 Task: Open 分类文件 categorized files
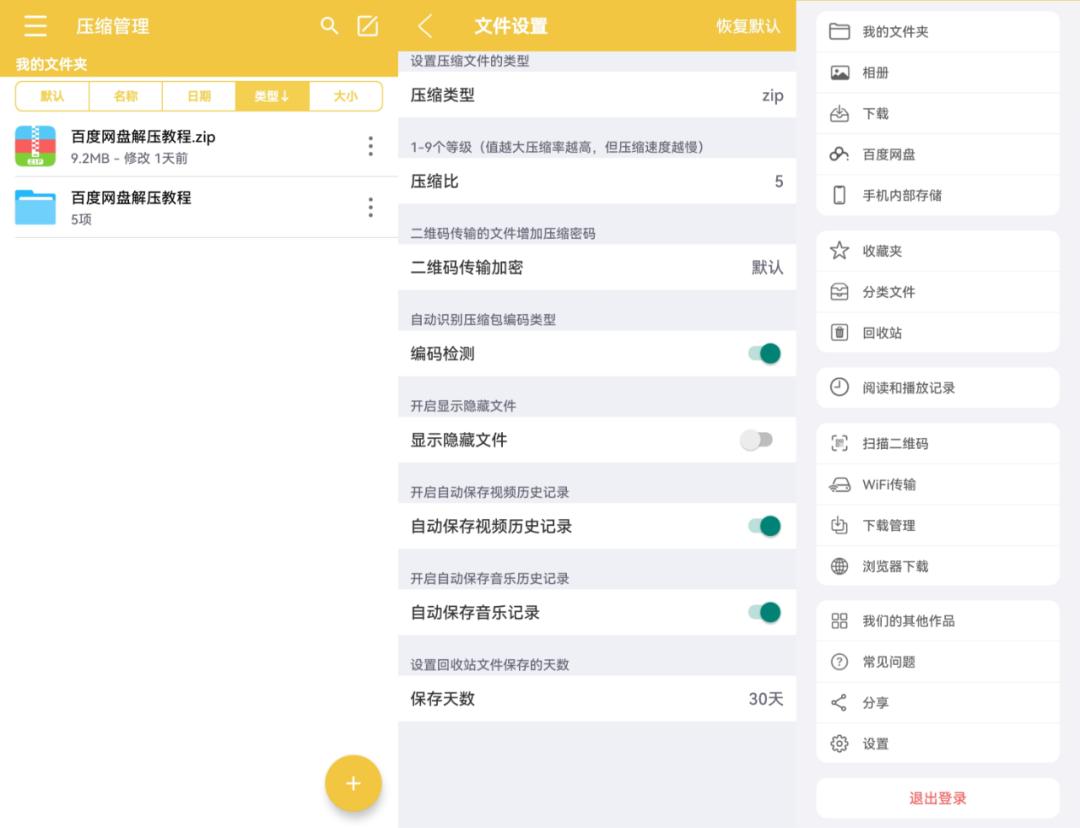click(936, 290)
